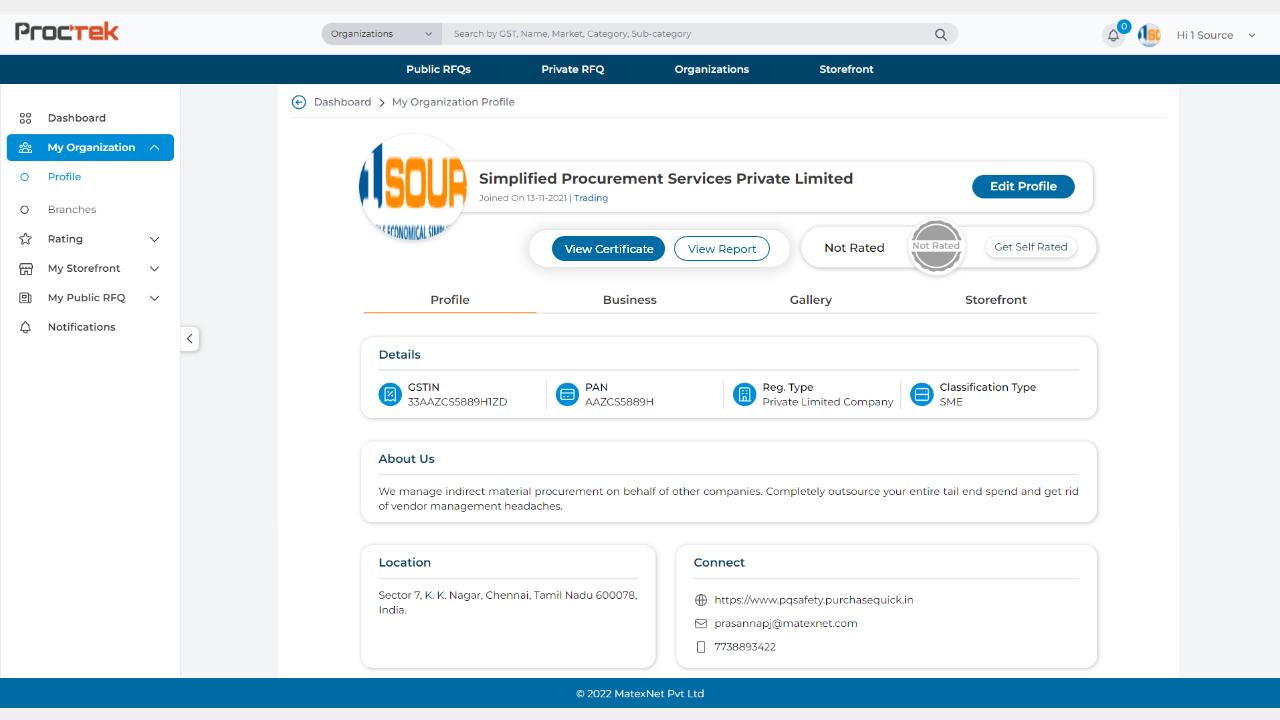1280x720 pixels.
Task: Select the Branches sidebar item
Action: (72, 210)
